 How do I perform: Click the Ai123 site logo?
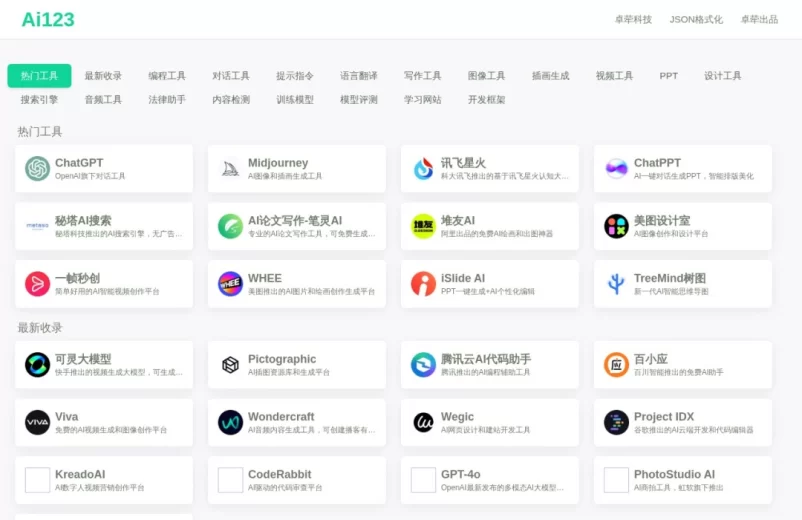[x=48, y=19]
